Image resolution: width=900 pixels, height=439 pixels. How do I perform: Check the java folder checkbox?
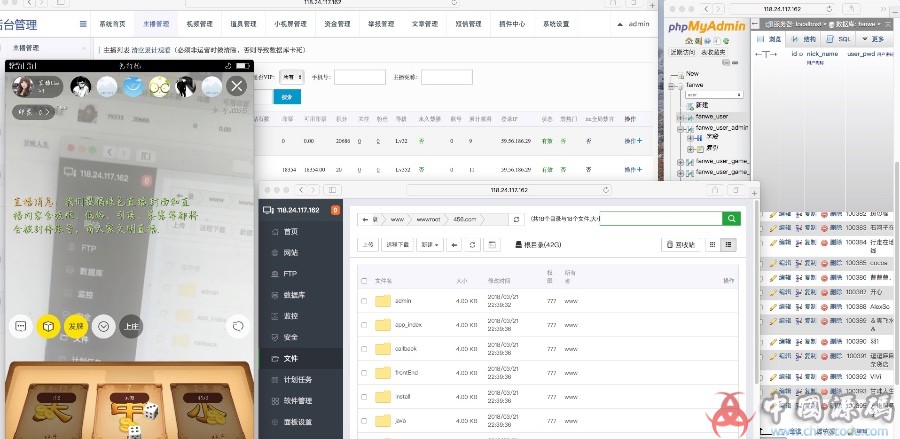pyautogui.click(x=364, y=421)
